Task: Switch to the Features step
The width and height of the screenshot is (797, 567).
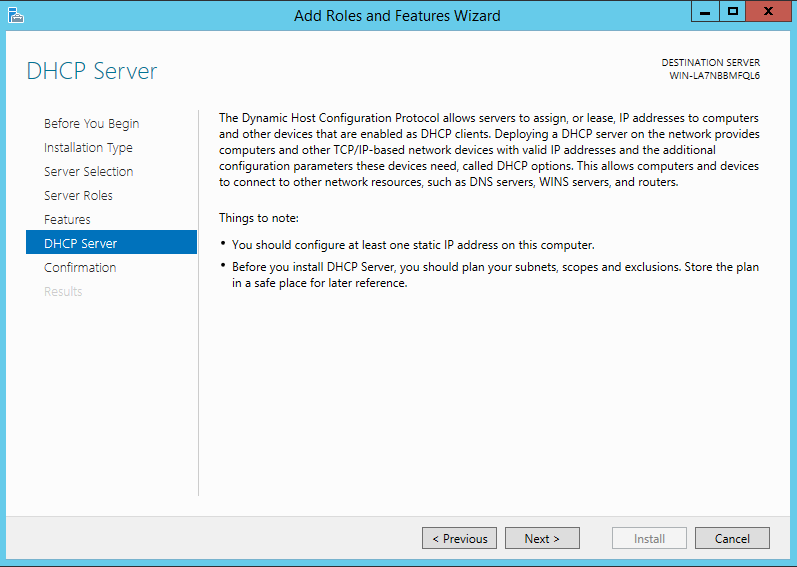Action: pyautogui.click(x=67, y=219)
